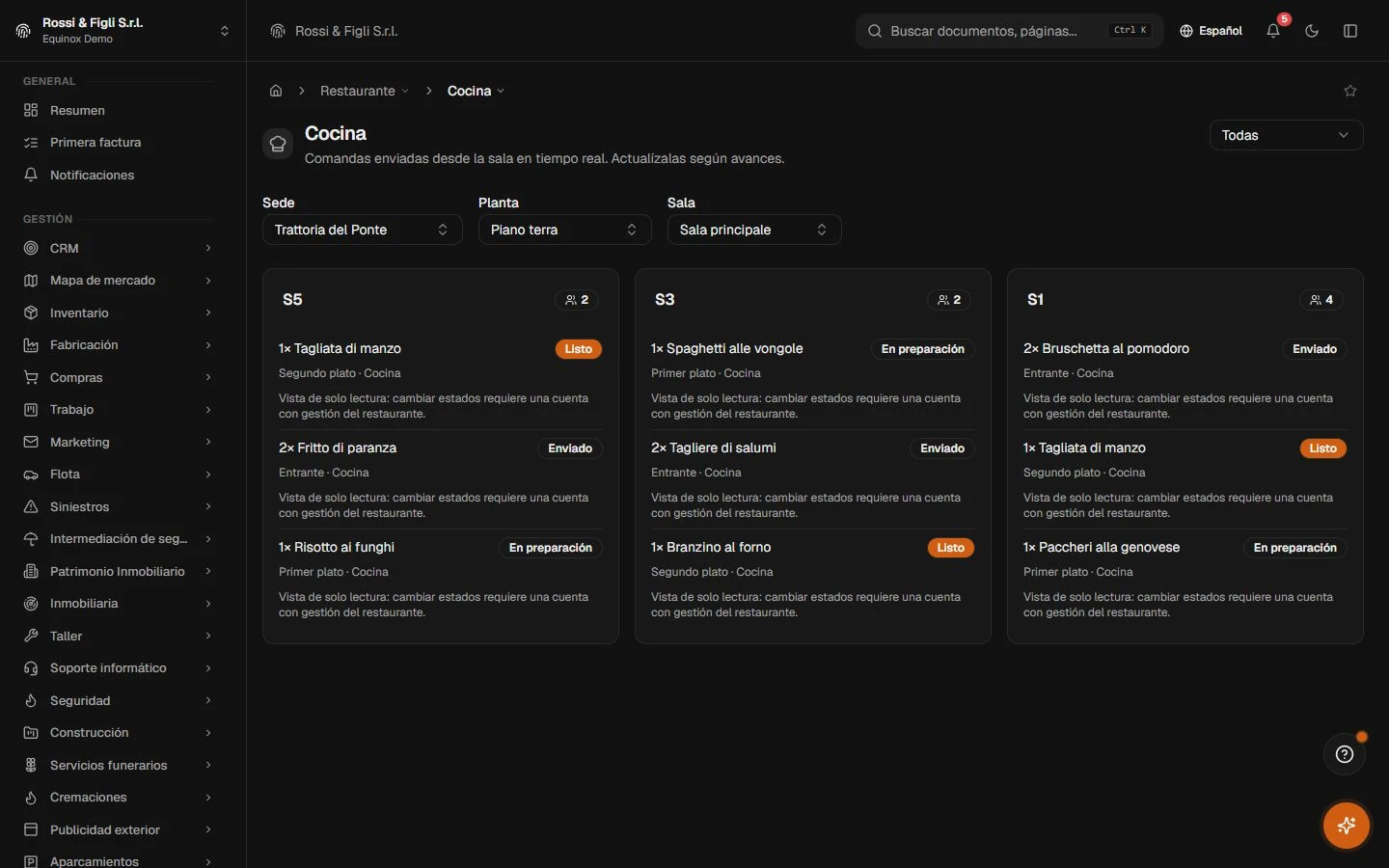The image size is (1389, 868).
Task: Click the S3 guest count badge
Action: pyautogui.click(x=949, y=300)
